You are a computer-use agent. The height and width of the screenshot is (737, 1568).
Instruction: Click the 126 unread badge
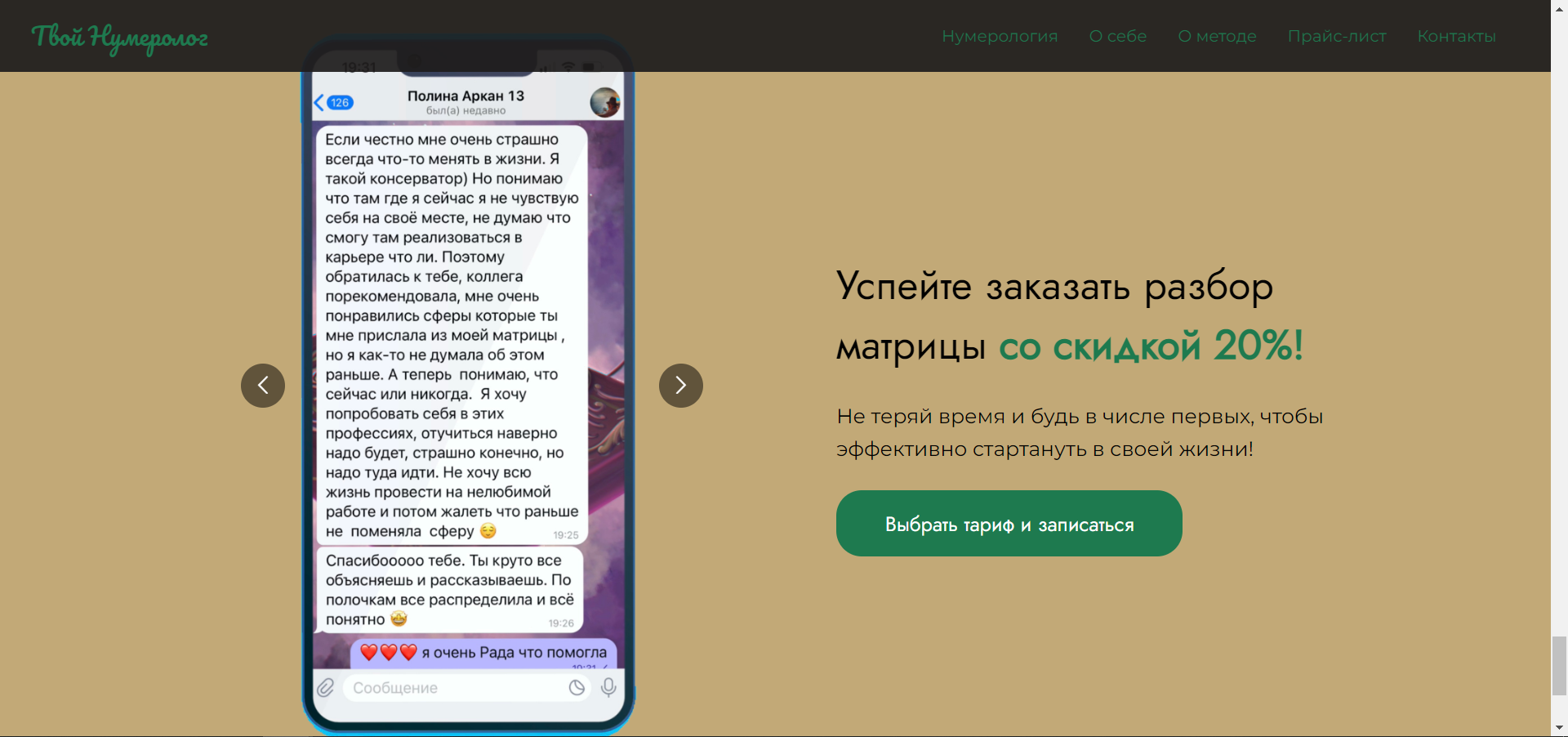coord(340,103)
